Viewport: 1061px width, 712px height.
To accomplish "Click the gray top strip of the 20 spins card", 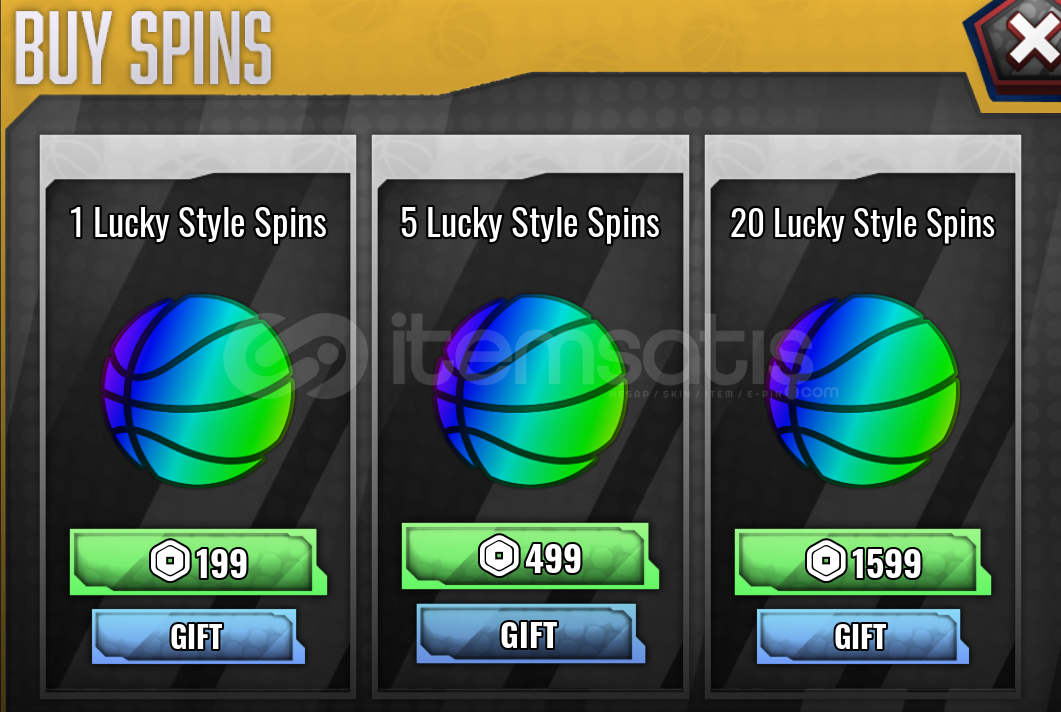I will [863, 156].
